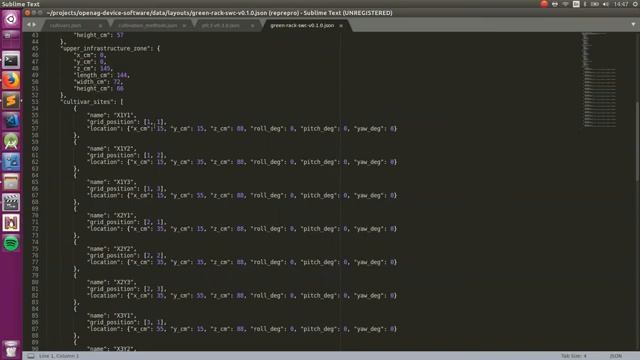Viewport: 640px width, 360px height.
Task: Open the video clapperboard app in dock
Action: 11,202
